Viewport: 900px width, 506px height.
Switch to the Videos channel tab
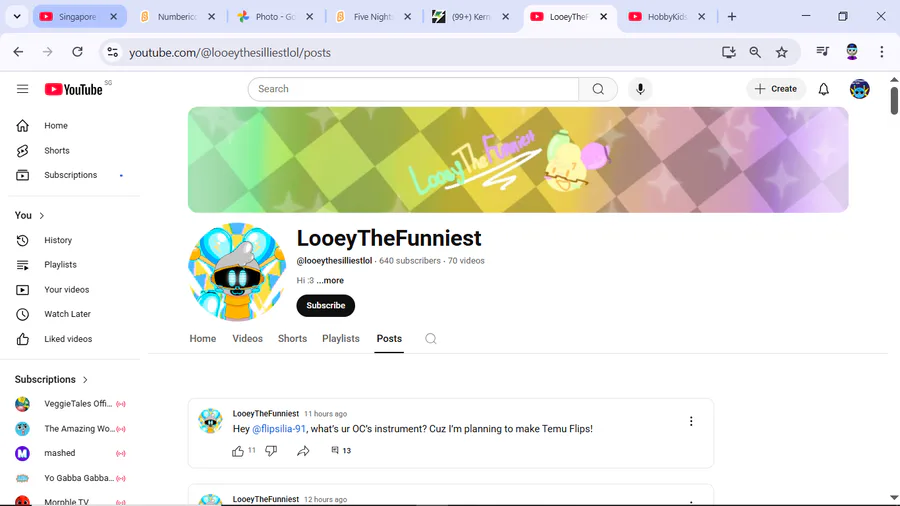click(247, 338)
